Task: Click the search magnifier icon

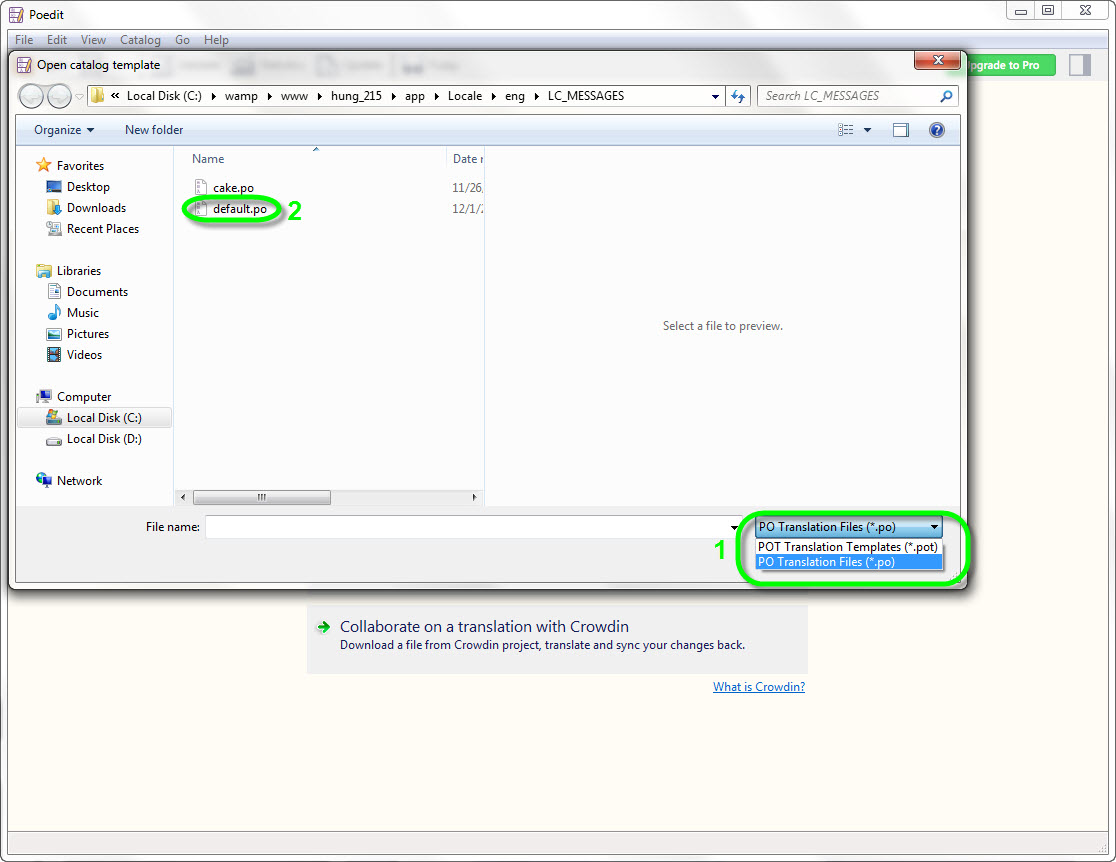Action: (x=946, y=96)
